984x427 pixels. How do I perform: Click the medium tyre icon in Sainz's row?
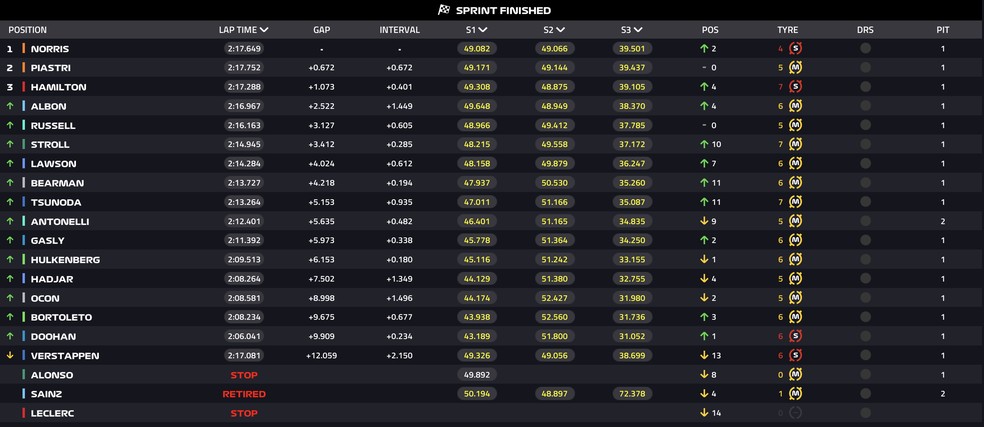tap(796, 394)
